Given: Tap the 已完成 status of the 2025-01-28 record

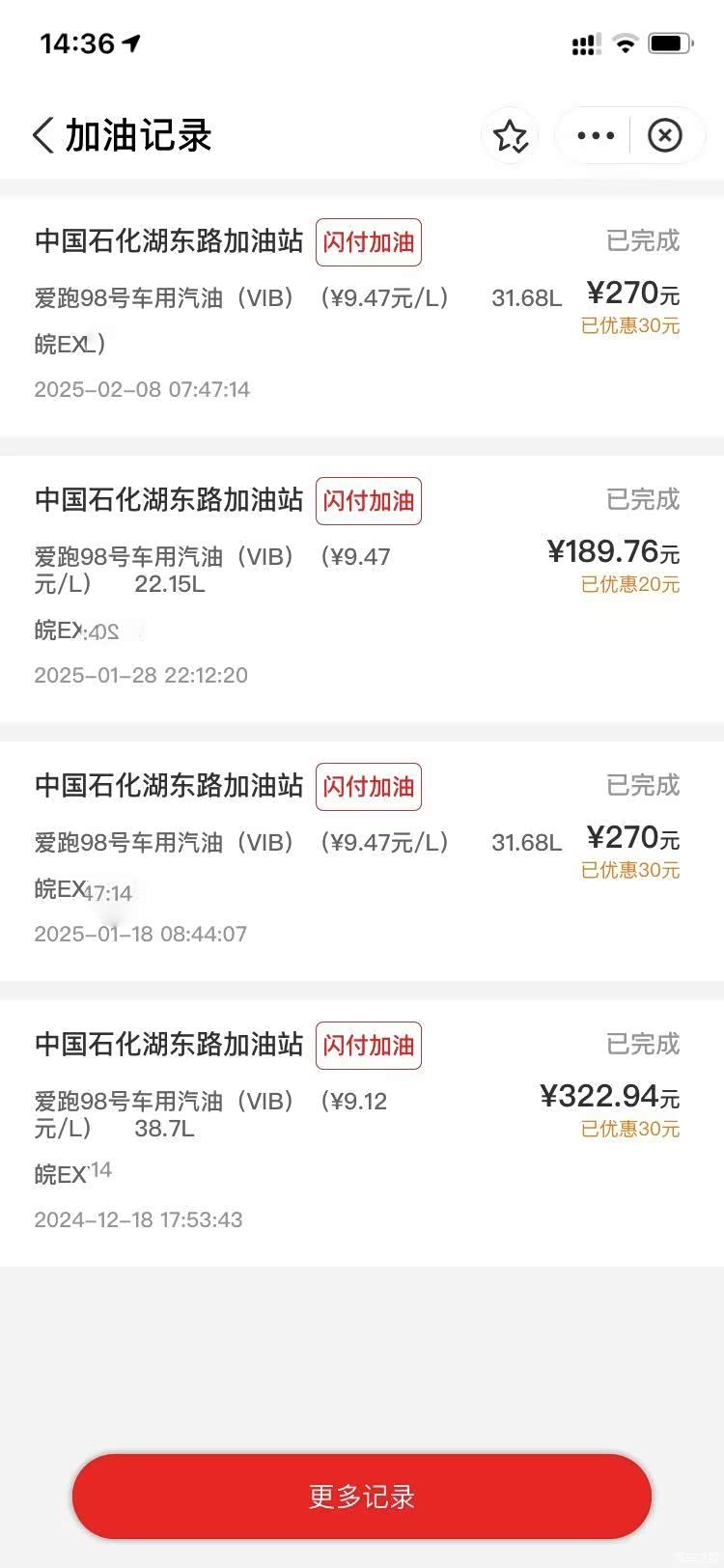Looking at the screenshot, I should [643, 499].
